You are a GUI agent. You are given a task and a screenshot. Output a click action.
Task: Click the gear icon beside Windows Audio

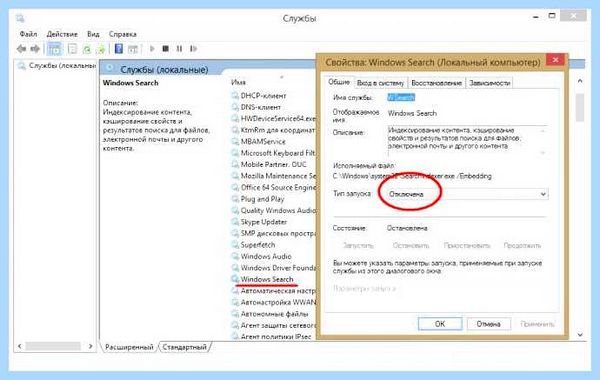[235, 256]
